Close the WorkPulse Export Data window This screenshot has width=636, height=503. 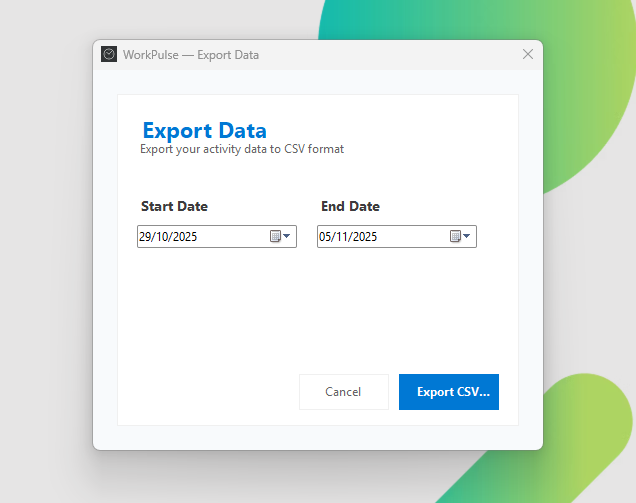tap(528, 54)
